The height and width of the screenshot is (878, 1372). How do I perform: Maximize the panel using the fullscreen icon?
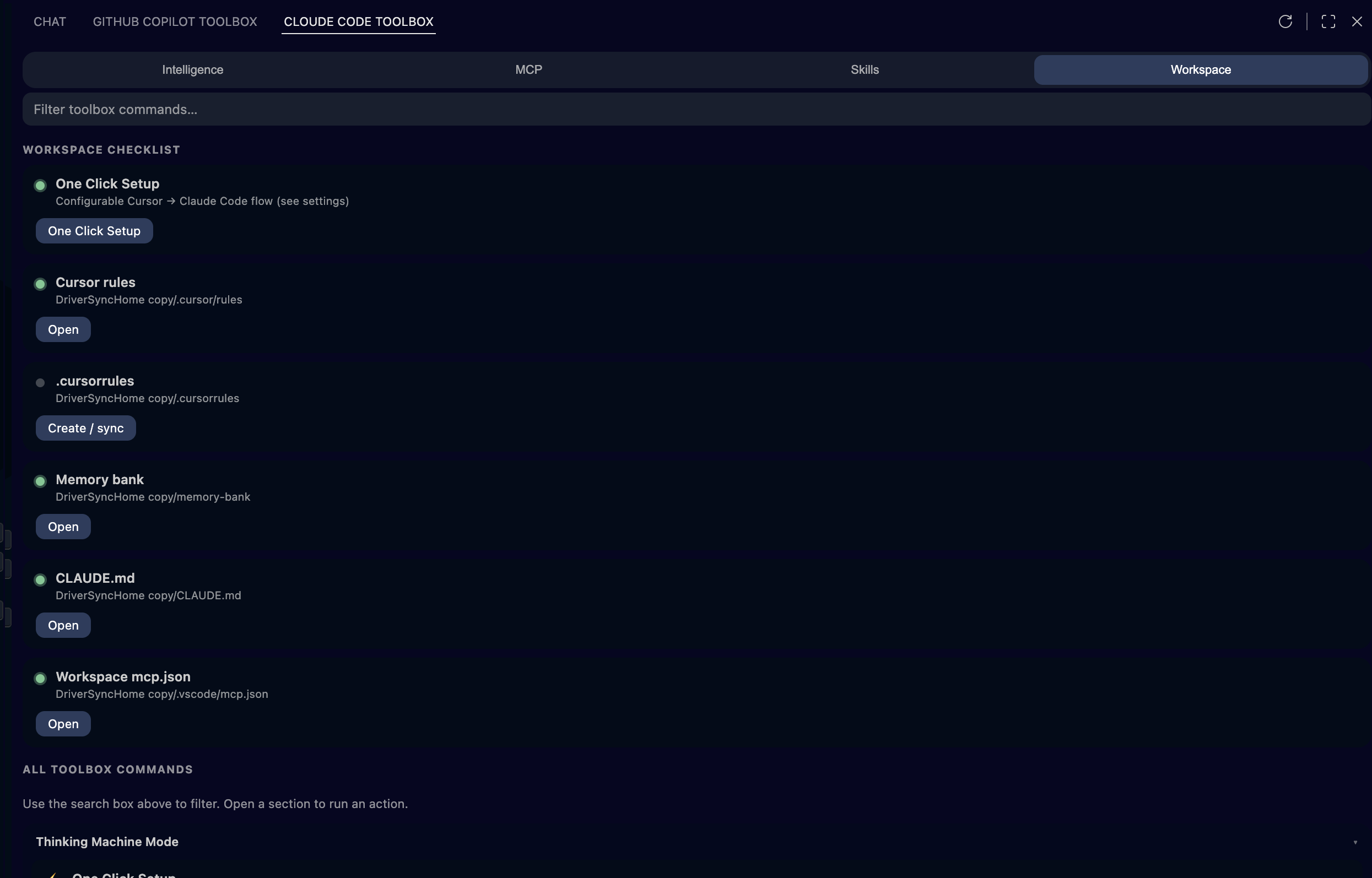[1328, 21]
